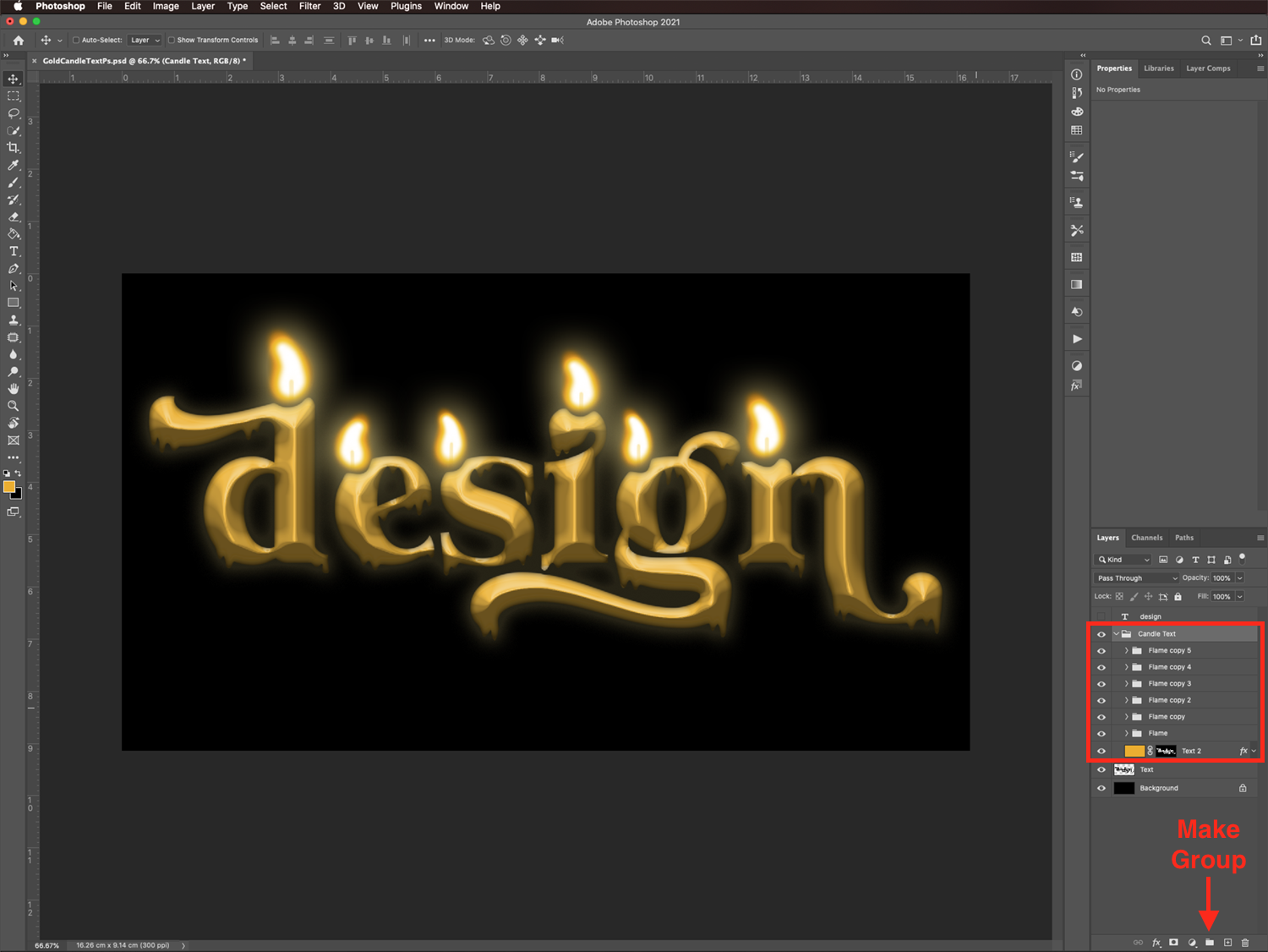Select the Rectangular Marquee tool
Viewport: 1268px width, 952px height.
14,96
